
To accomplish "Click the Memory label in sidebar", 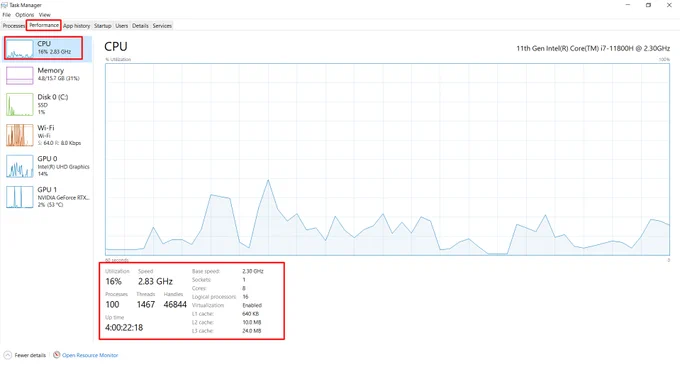I will tap(50, 70).
